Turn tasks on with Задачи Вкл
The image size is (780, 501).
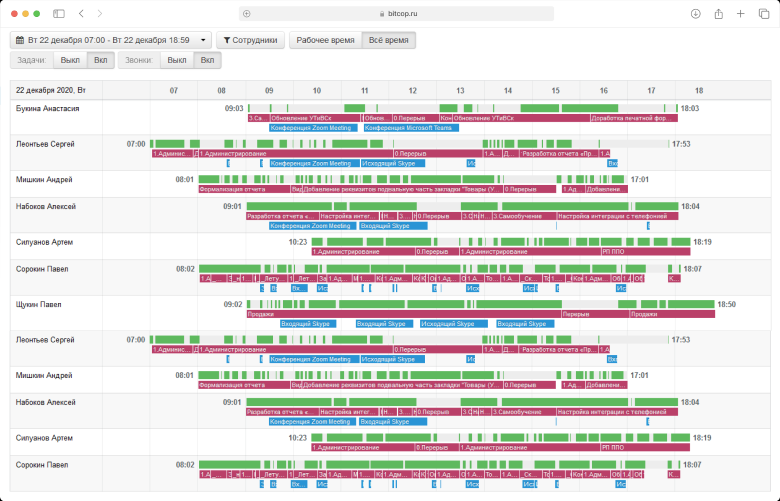100,60
